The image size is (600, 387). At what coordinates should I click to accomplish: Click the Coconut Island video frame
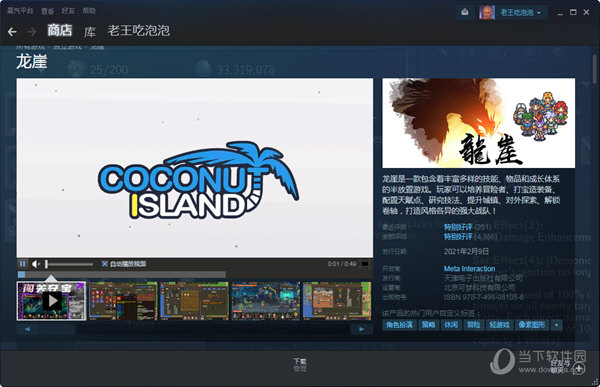[x=195, y=168]
